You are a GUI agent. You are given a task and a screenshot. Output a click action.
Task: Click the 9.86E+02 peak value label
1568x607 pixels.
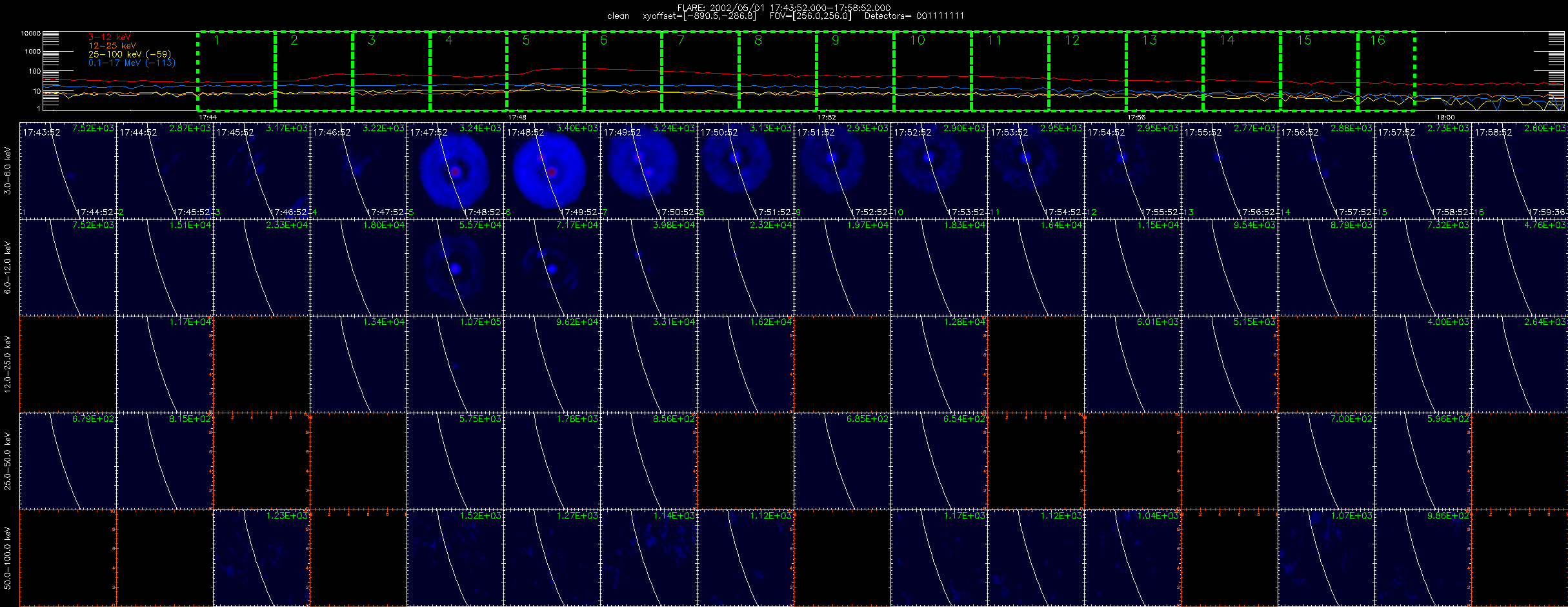click(x=1448, y=516)
